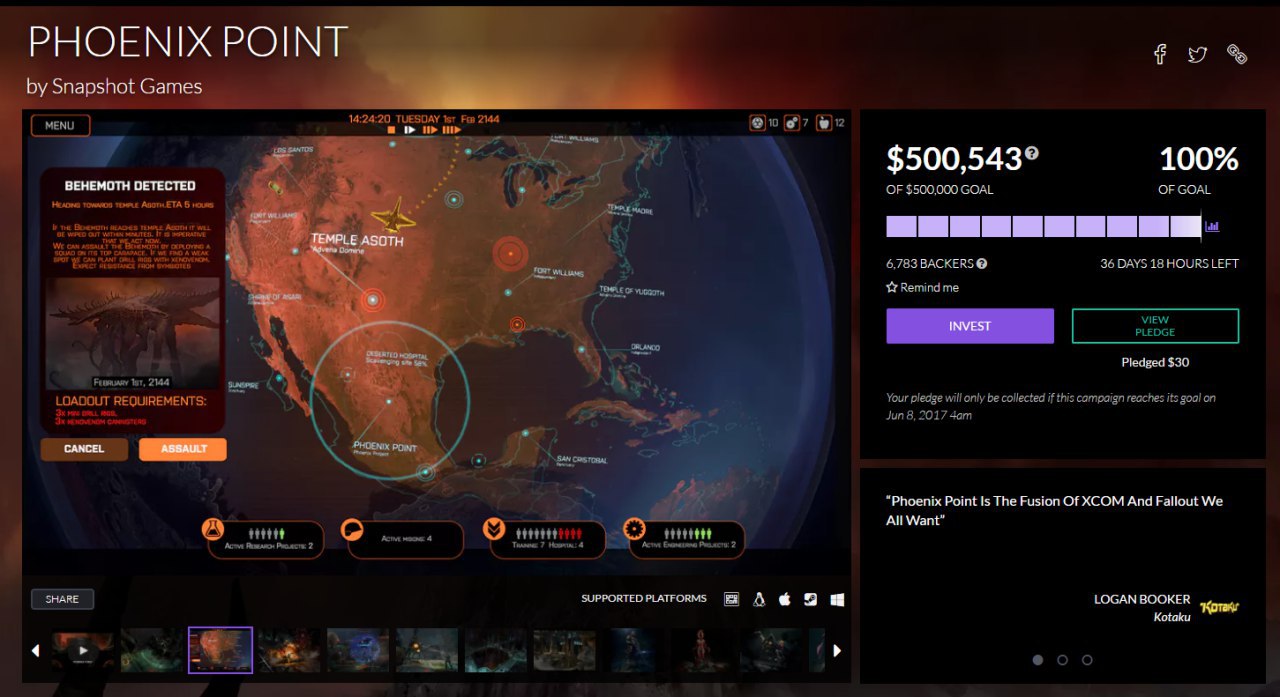The height and width of the screenshot is (697, 1280).
Task: Open help icon beside 6,783 Backers
Action: coord(982,264)
